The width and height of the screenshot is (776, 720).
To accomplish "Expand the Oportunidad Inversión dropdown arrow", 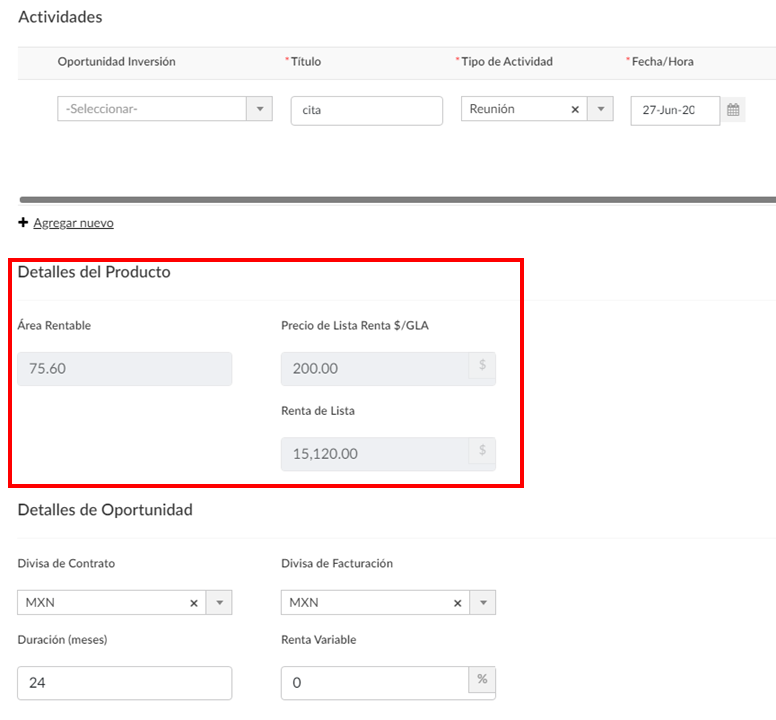I will tap(260, 109).
